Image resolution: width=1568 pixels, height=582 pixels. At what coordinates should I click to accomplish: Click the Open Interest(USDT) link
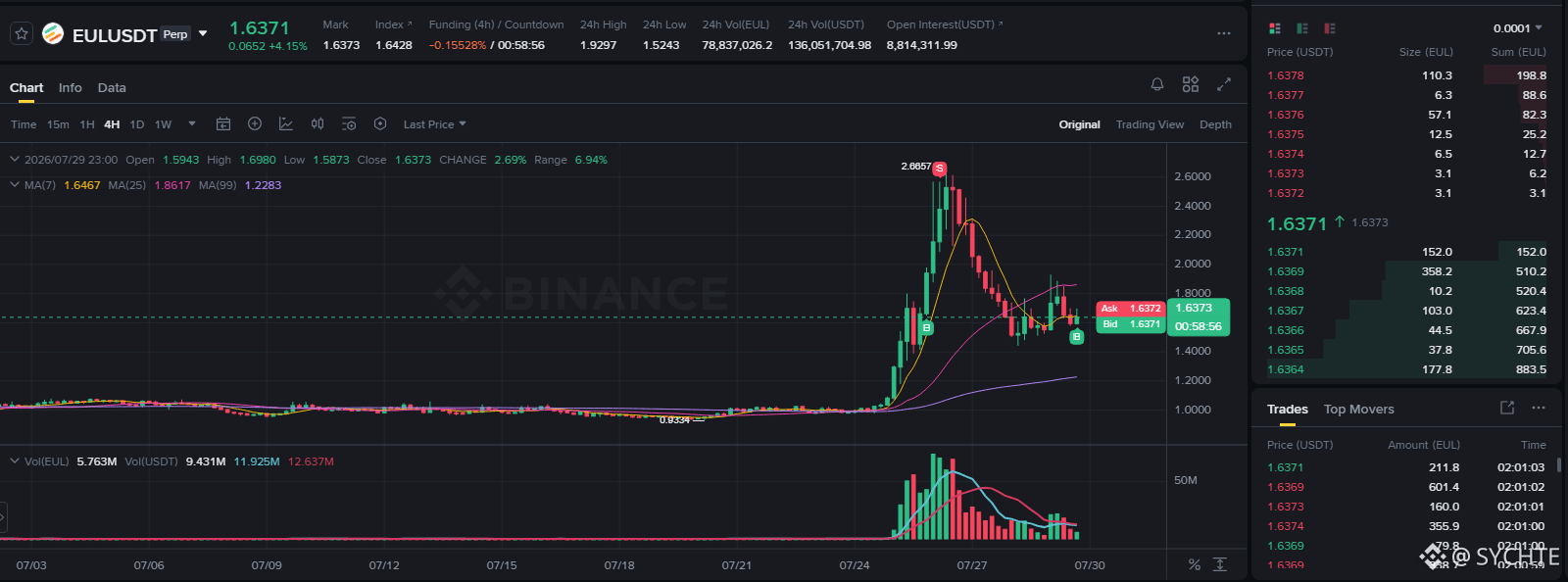[945, 24]
